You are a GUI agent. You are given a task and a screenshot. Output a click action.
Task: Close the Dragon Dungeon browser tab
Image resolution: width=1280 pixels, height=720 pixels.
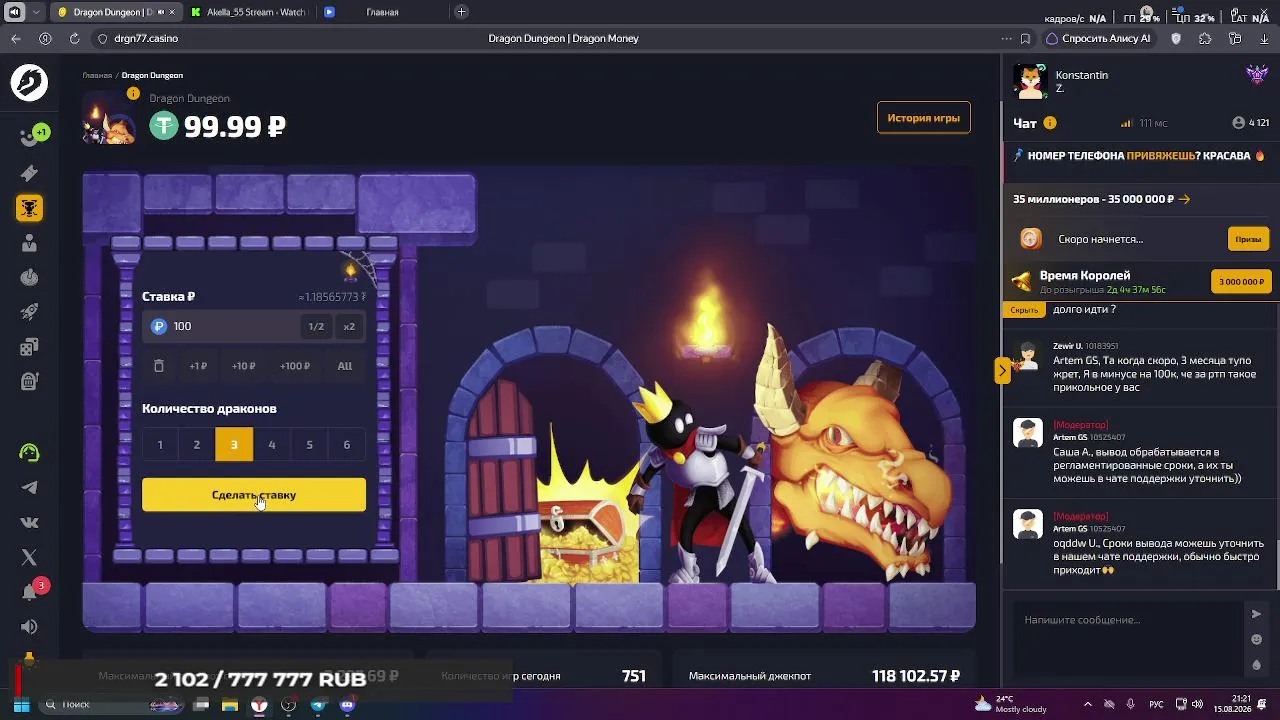(172, 12)
